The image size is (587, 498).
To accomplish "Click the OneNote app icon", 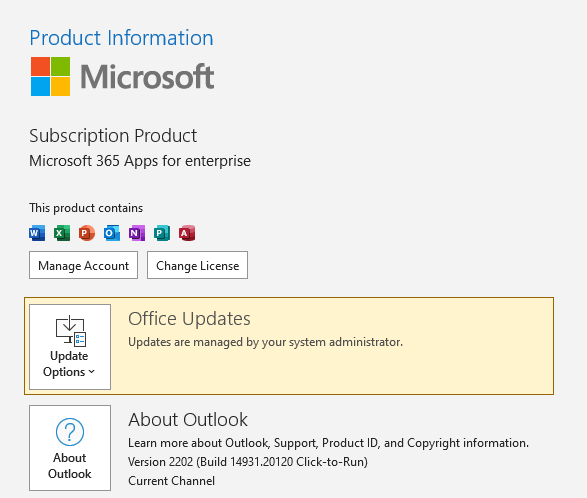I will (x=137, y=233).
